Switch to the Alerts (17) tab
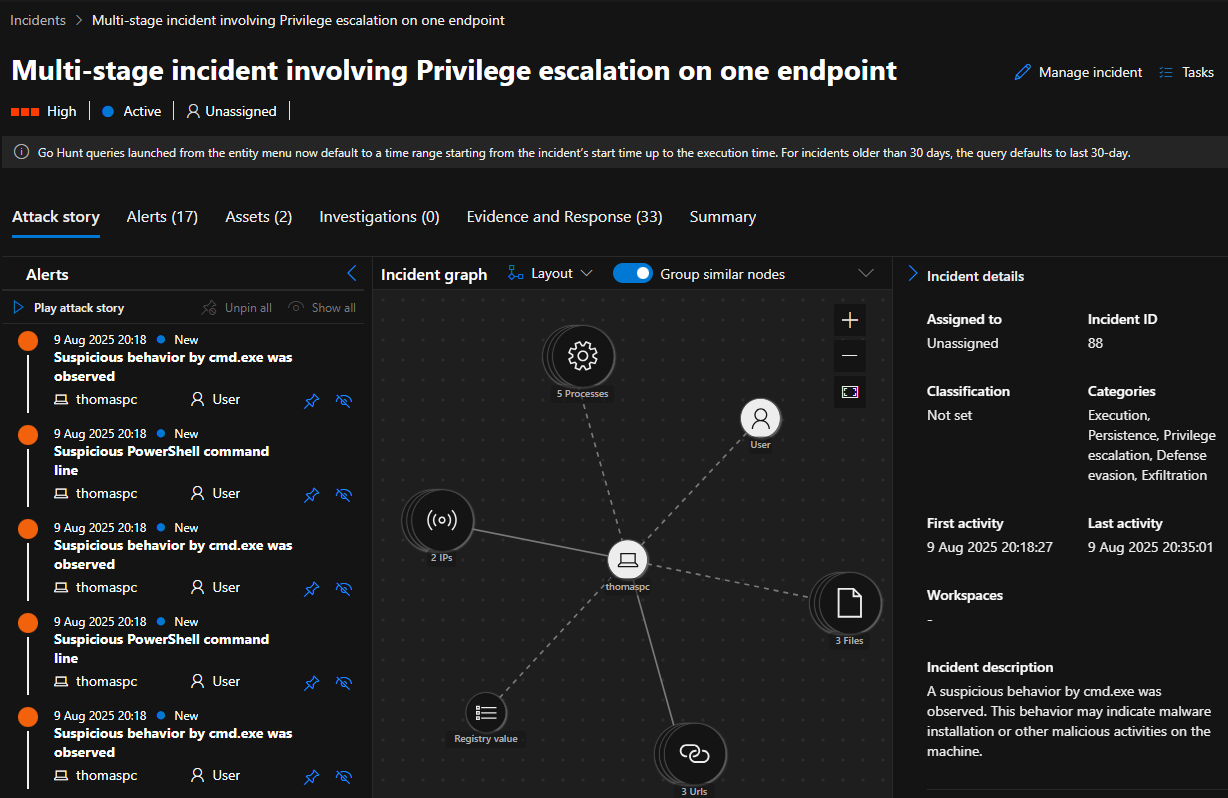 (162, 217)
